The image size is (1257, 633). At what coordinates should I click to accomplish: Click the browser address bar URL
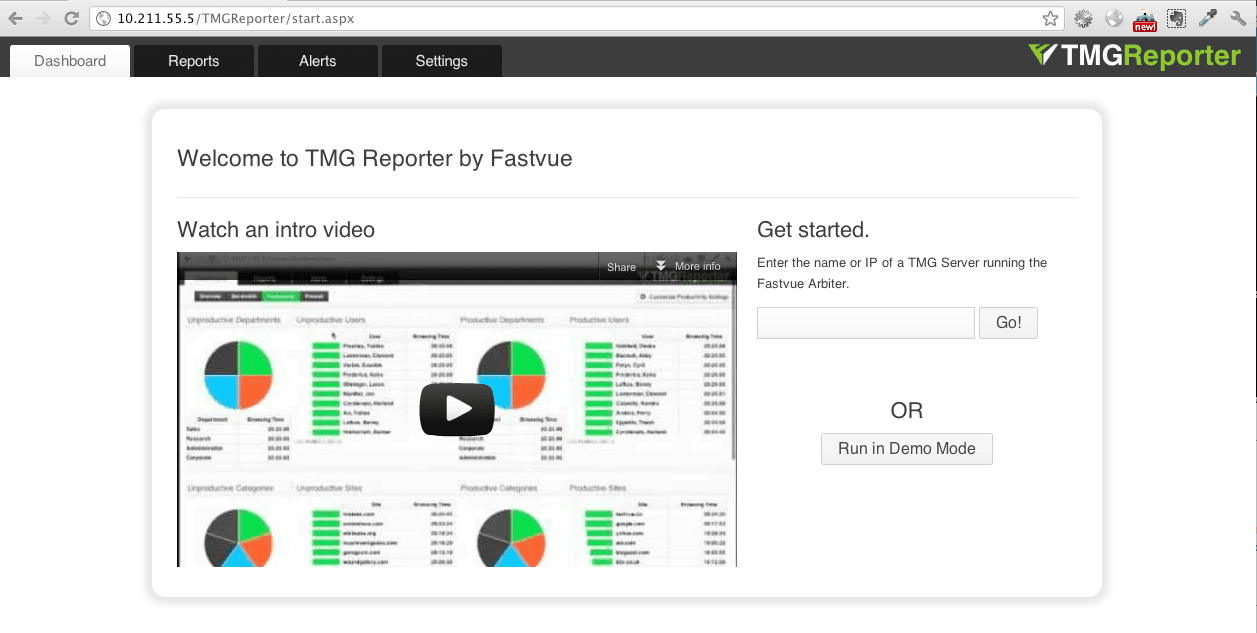[x=235, y=18]
